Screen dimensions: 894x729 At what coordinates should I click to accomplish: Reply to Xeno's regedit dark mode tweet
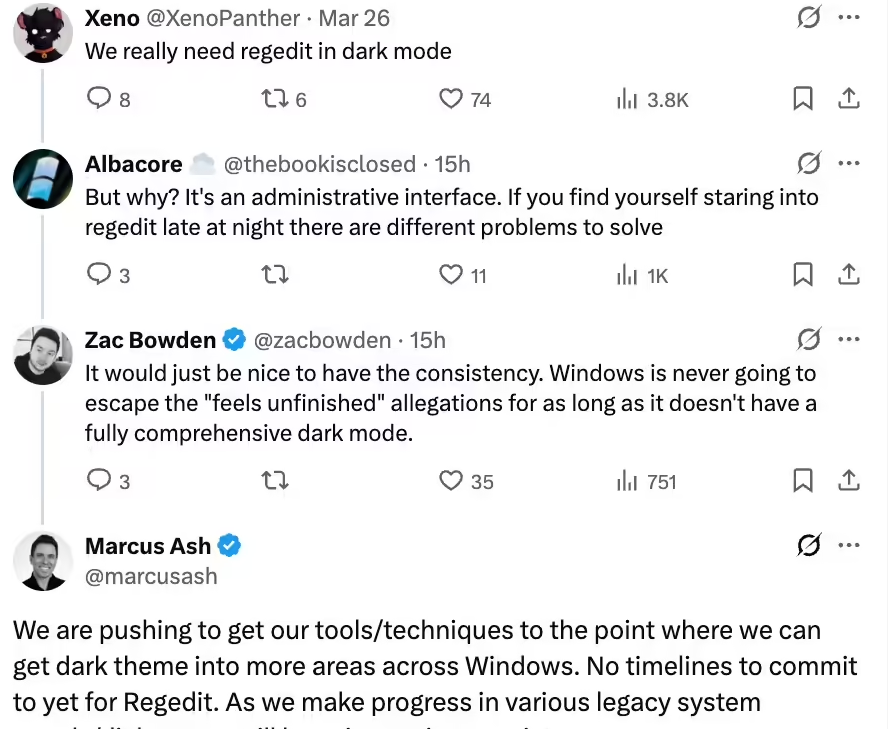pos(99,98)
